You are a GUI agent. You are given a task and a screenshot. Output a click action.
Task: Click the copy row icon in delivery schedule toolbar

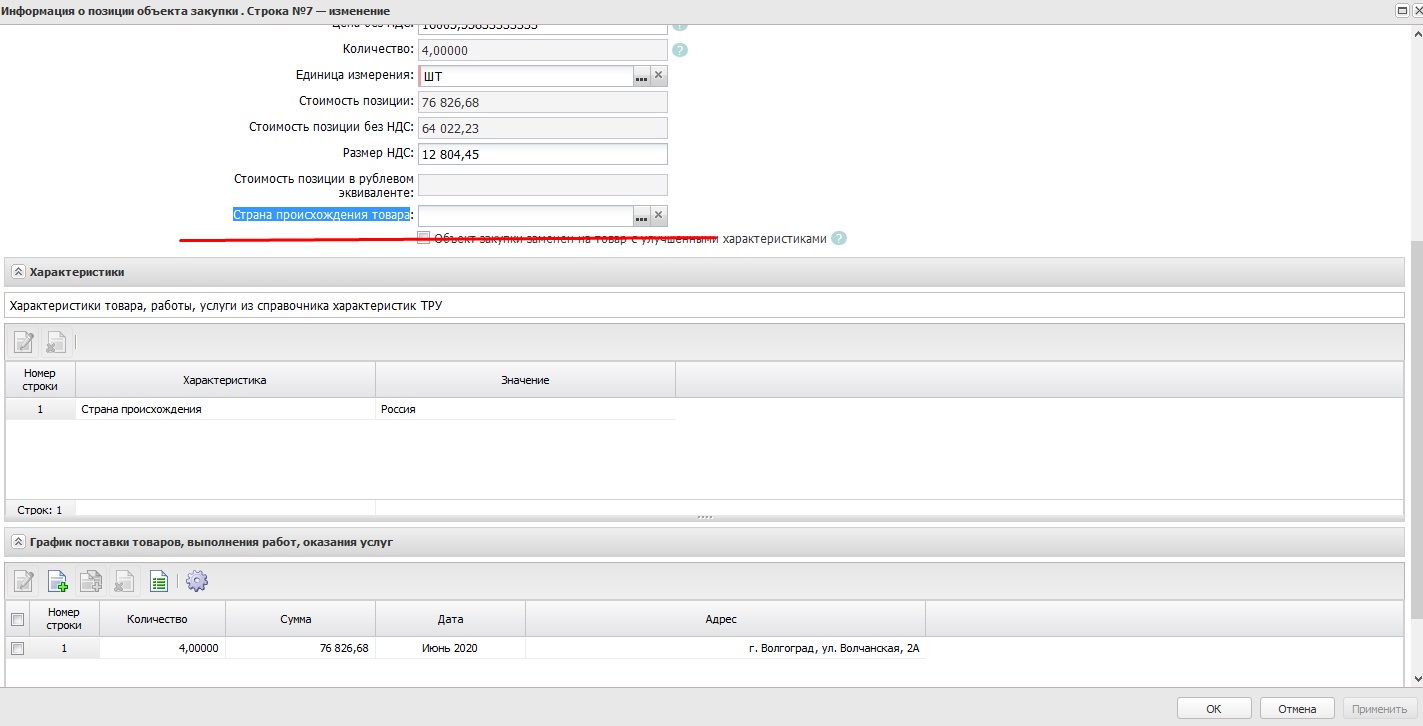coord(91,581)
